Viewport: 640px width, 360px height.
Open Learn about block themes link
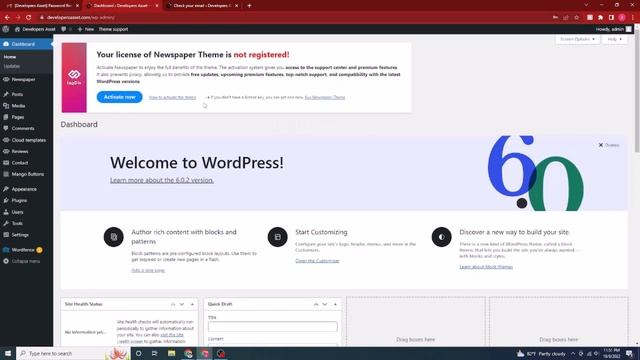click(x=486, y=267)
